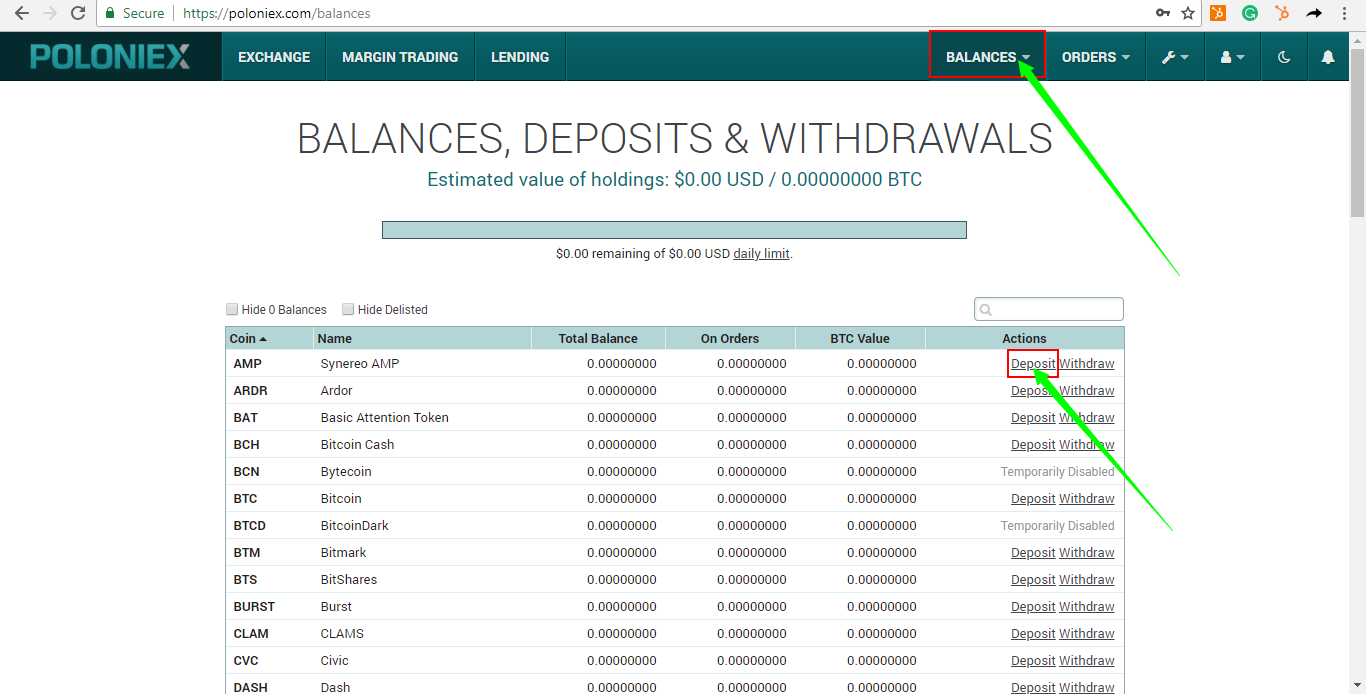
Task: Reload the page with refresh icon
Action: tap(78, 14)
